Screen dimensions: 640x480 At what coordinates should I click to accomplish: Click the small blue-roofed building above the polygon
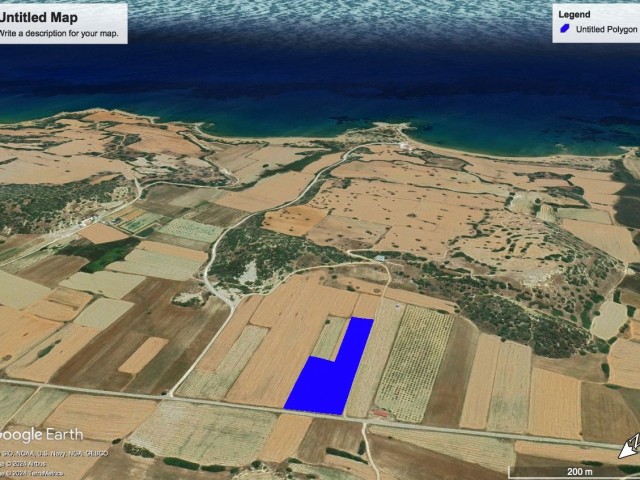[x=380, y=258]
